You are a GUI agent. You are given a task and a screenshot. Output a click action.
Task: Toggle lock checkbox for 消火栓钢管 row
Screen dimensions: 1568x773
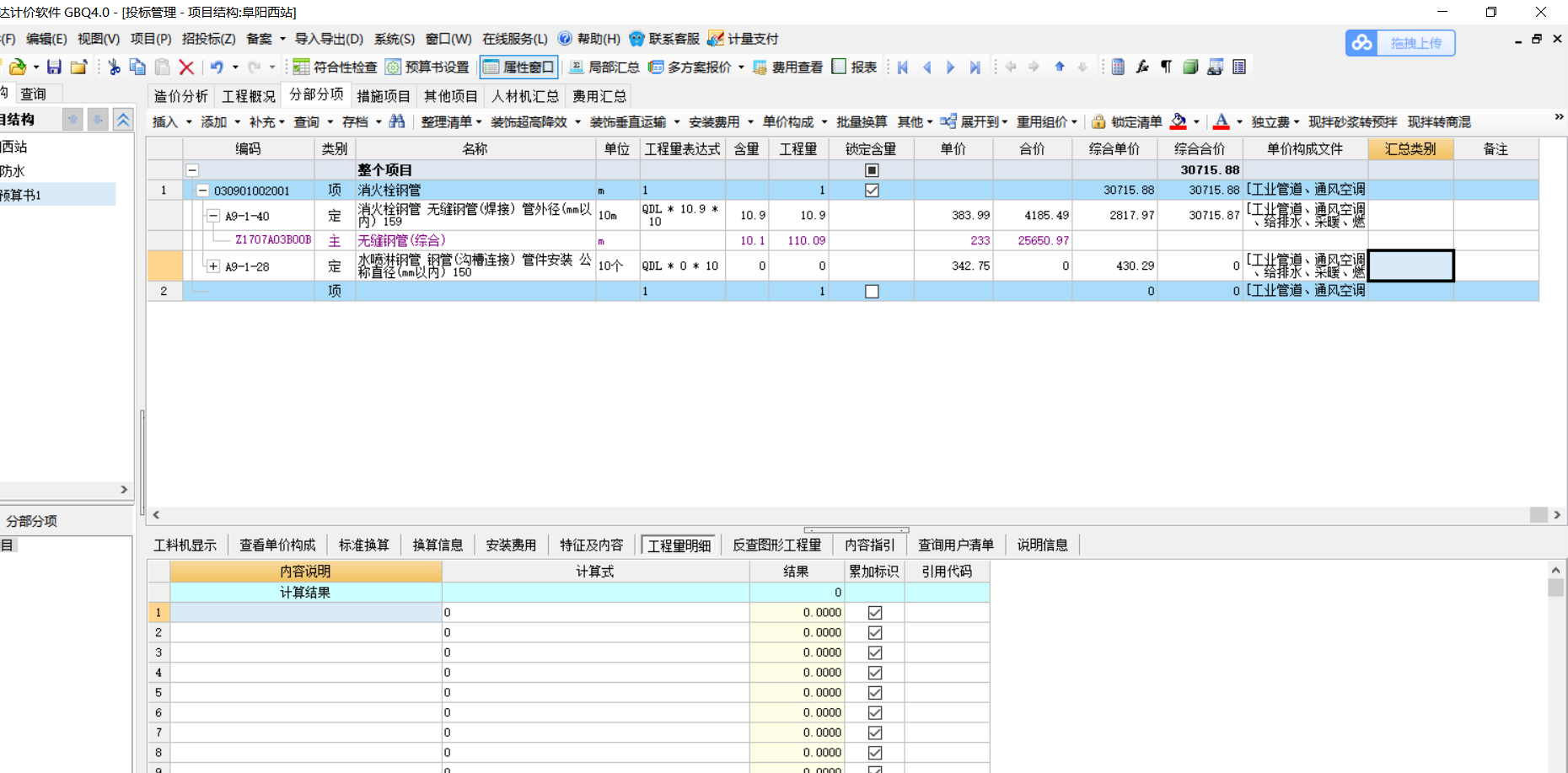[872, 191]
